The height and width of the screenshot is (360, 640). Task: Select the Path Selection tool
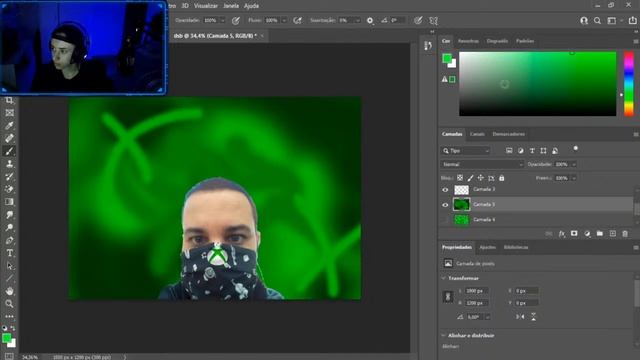(x=9, y=266)
